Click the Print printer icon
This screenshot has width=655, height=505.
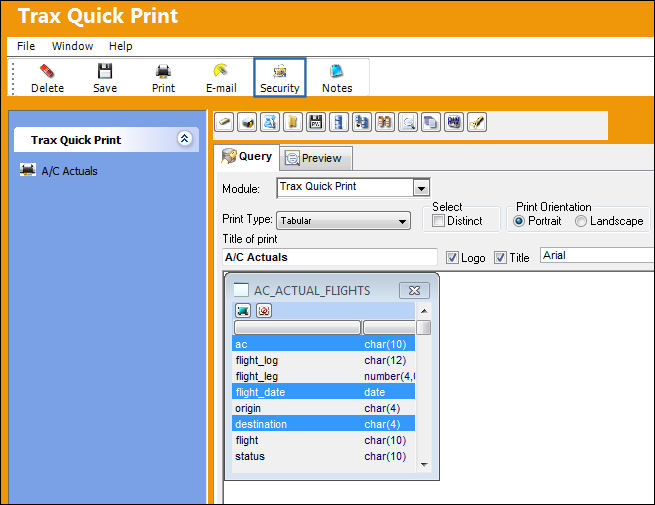point(163,71)
